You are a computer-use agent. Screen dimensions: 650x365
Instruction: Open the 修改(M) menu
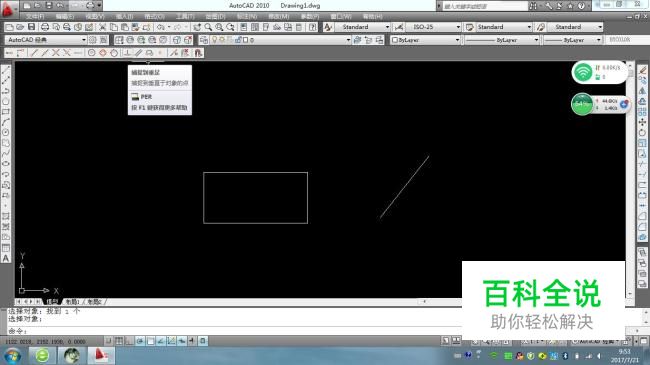click(x=279, y=16)
